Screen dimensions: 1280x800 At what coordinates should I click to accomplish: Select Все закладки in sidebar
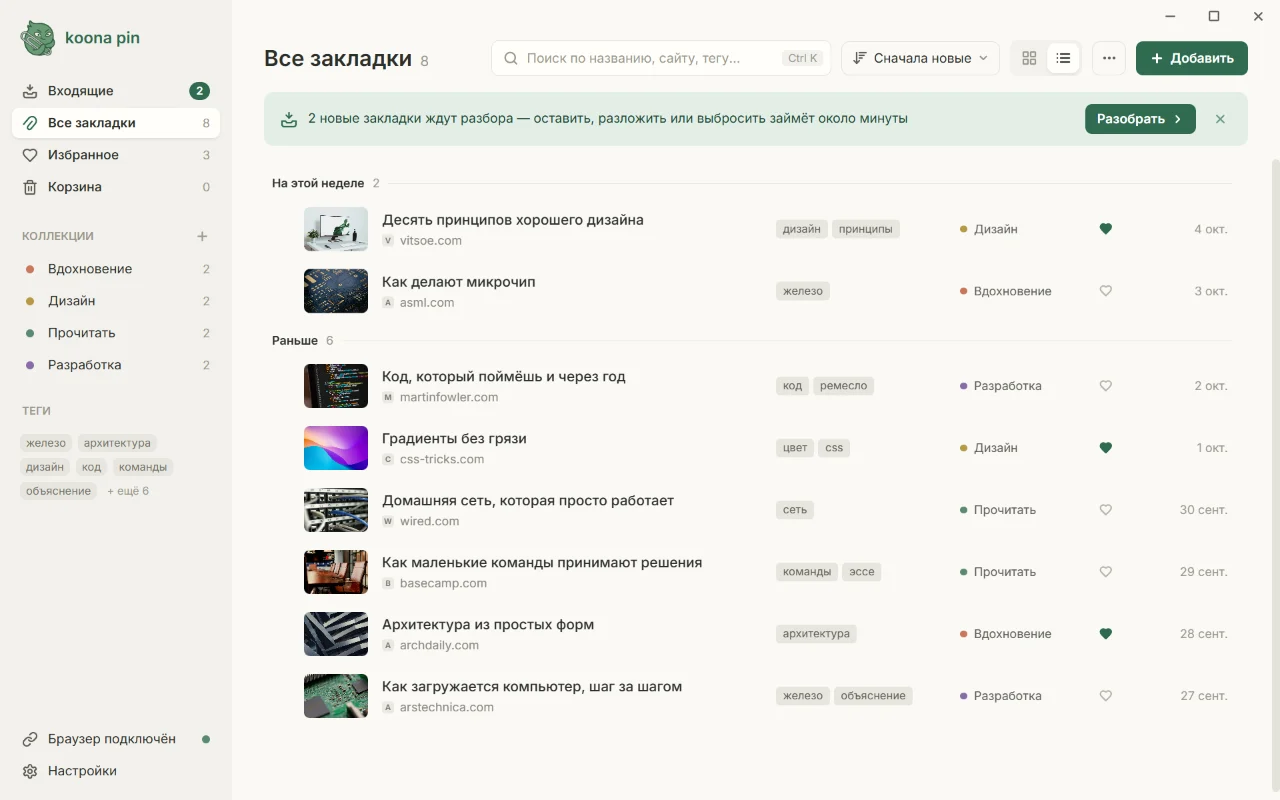(116, 123)
